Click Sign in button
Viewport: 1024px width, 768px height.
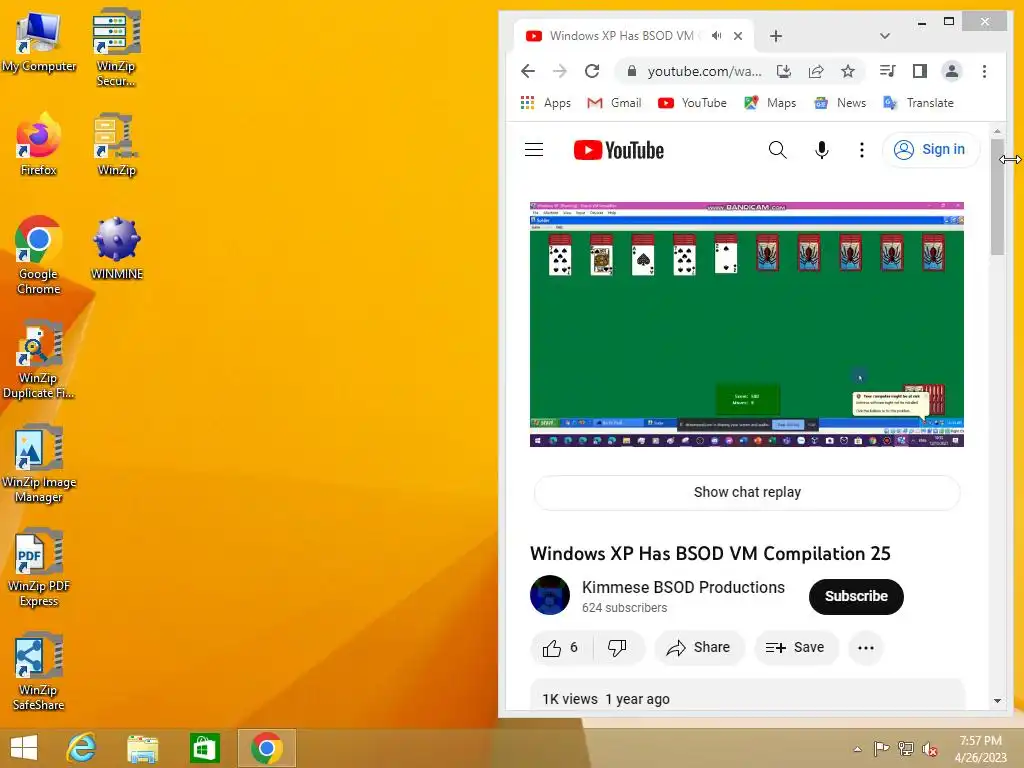(931, 150)
